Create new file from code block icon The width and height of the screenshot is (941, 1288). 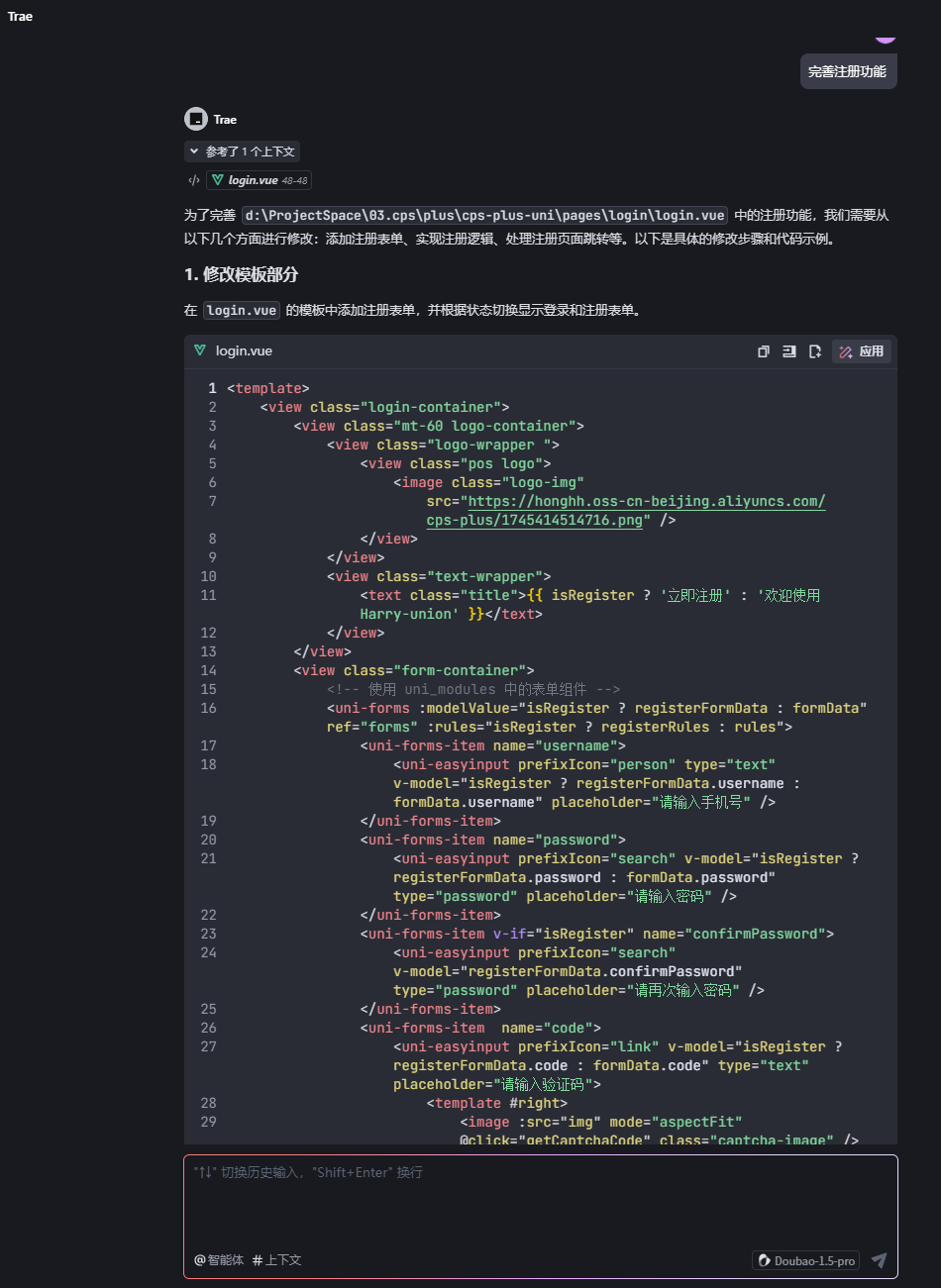coord(815,351)
